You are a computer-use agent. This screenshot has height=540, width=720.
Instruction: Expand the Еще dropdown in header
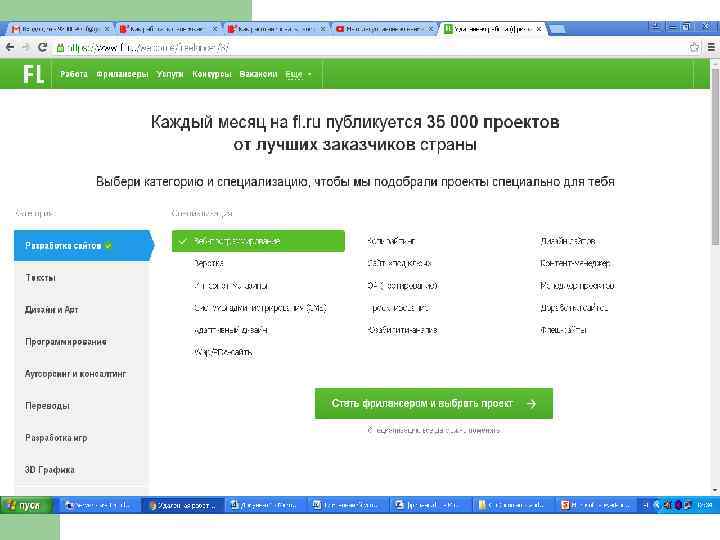coord(298,74)
